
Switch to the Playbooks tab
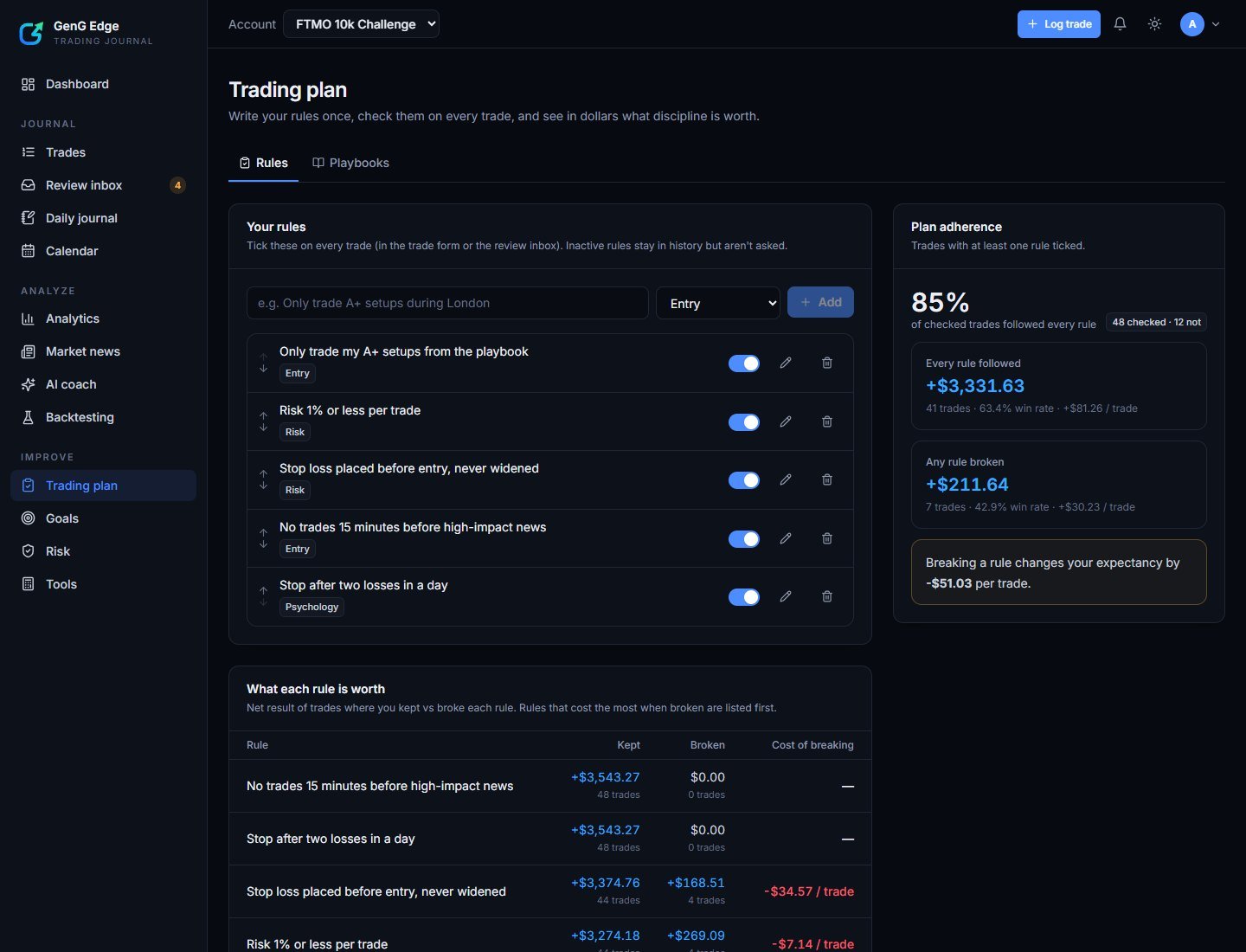[350, 163]
